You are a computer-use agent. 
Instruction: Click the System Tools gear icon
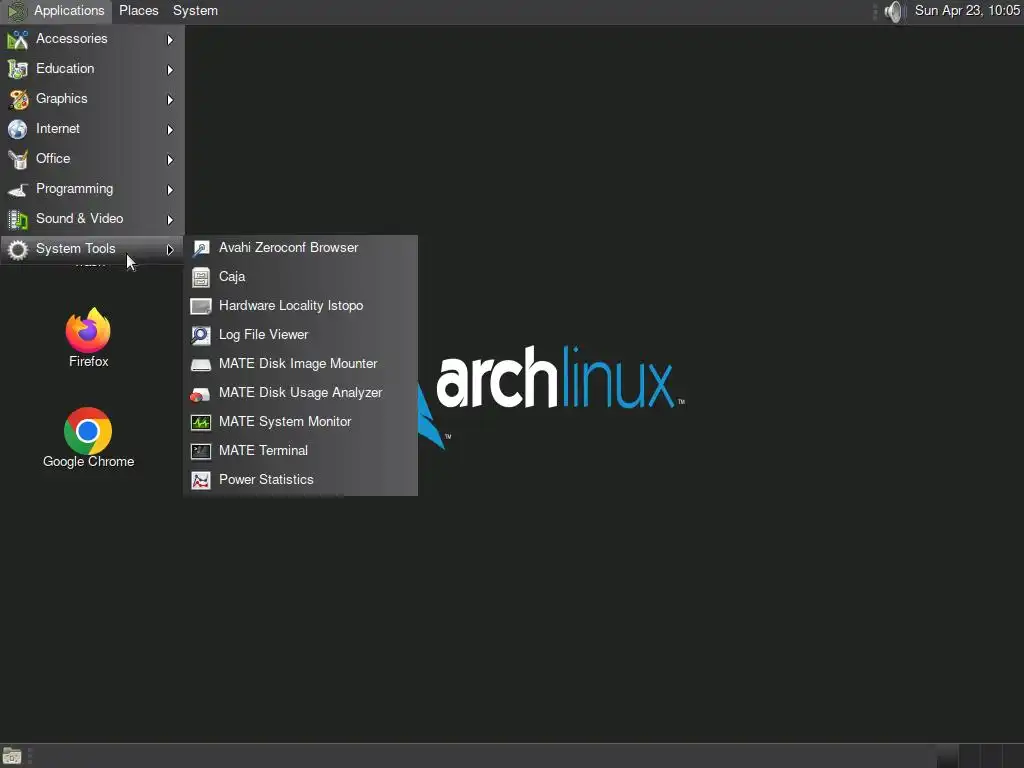click(x=18, y=249)
